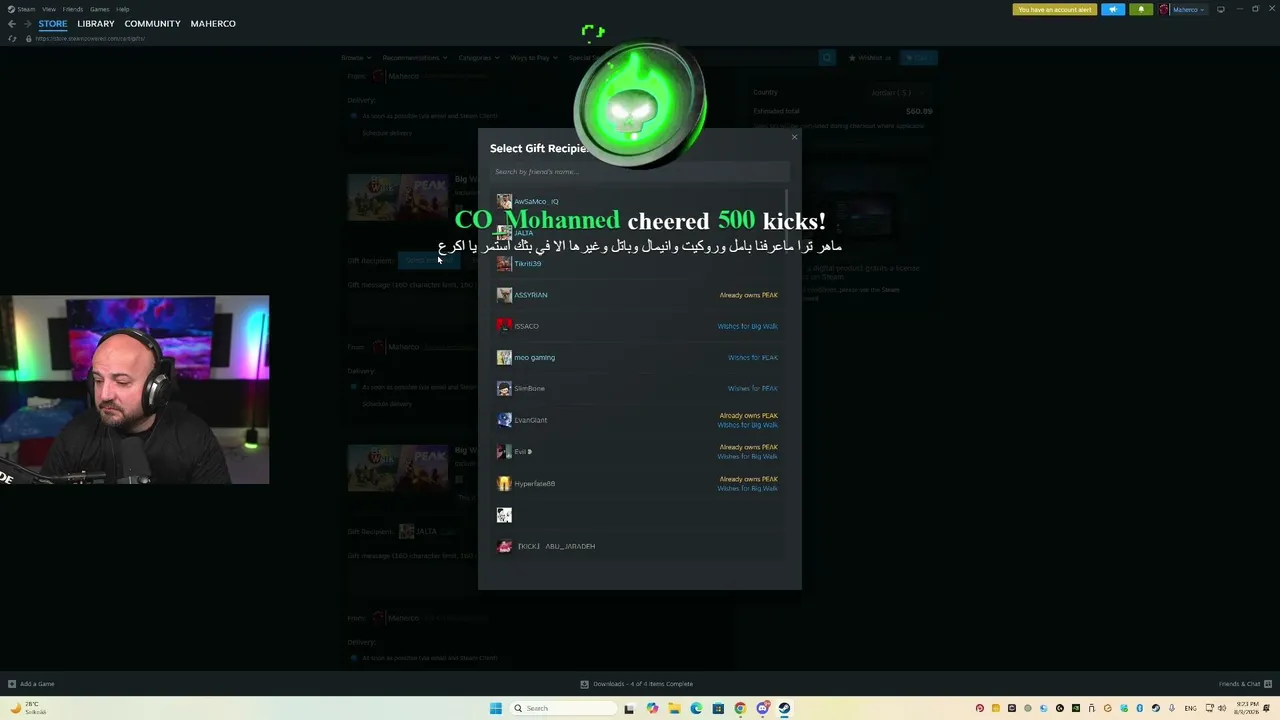Image resolution: width=1280 pixels, height=720 pixels.
Task: Open the Help menu
Action: tap(123, 9)
